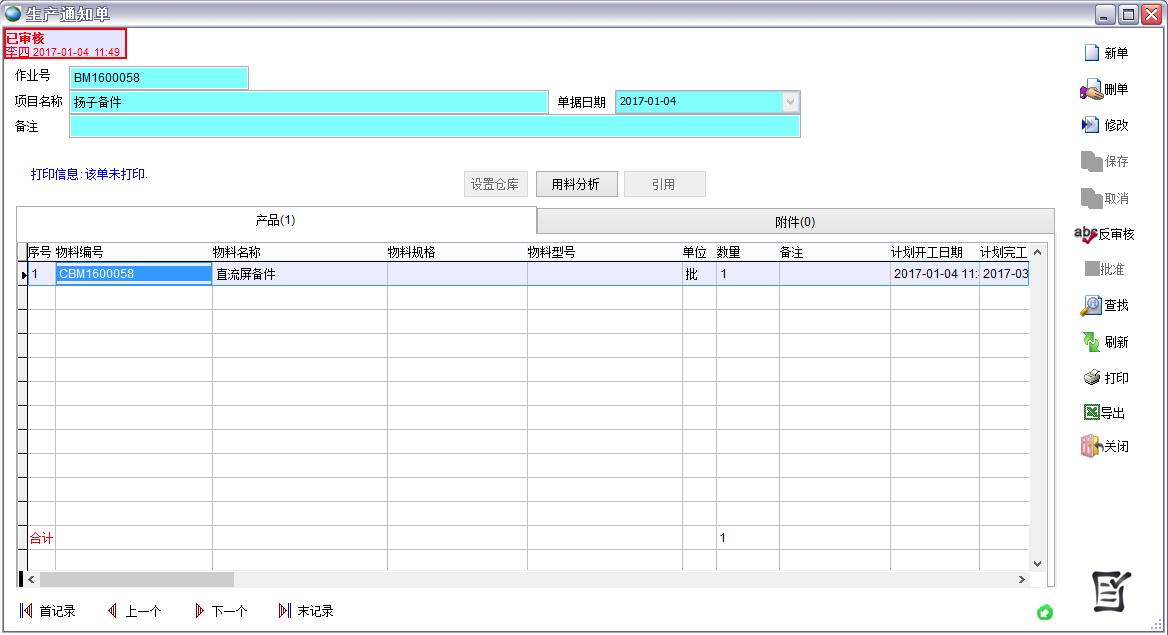1168x635 pixels.
Task: Click the 删单 (delete order) icon
Action: point(1091,90)
